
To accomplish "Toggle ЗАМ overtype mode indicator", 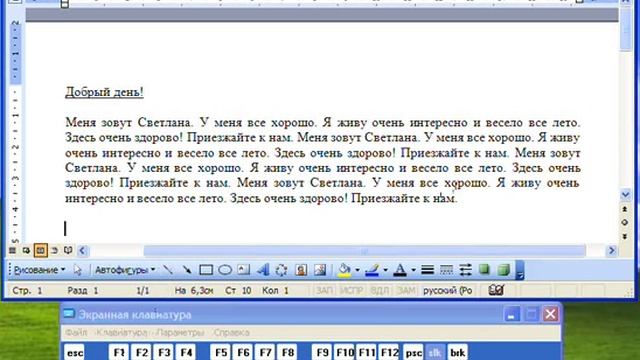I will 406,290.
